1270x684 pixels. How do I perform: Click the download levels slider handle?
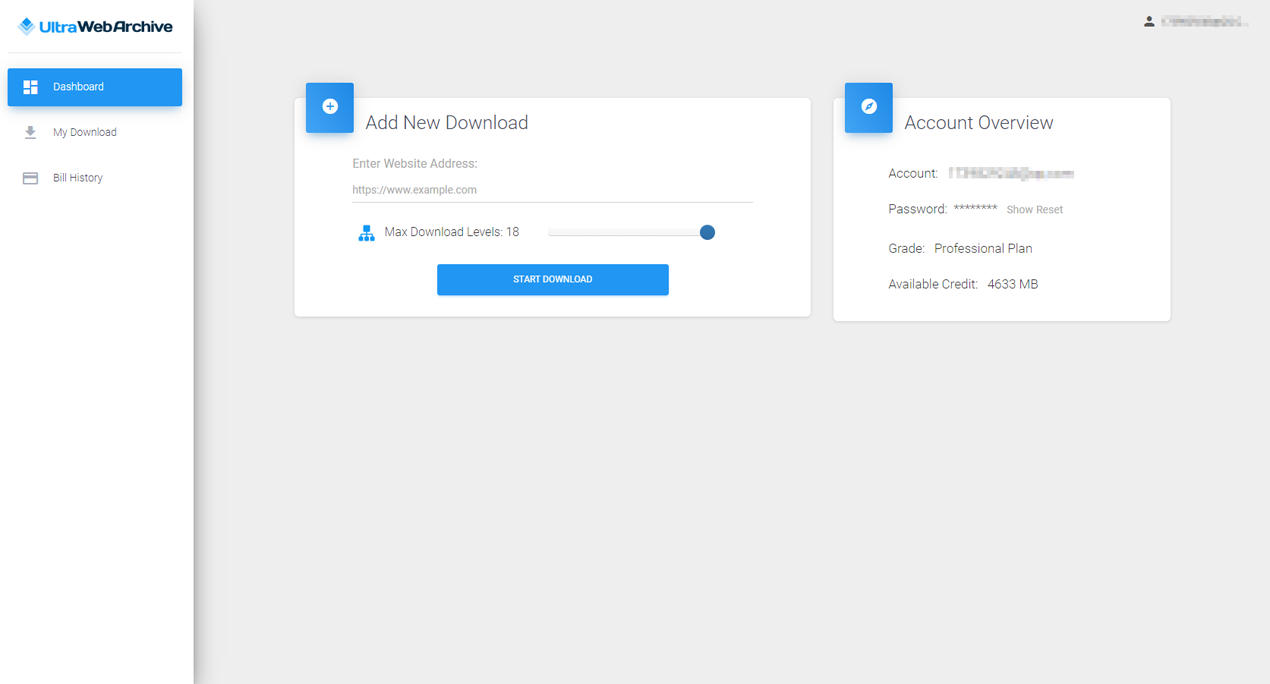coord(707,232)
